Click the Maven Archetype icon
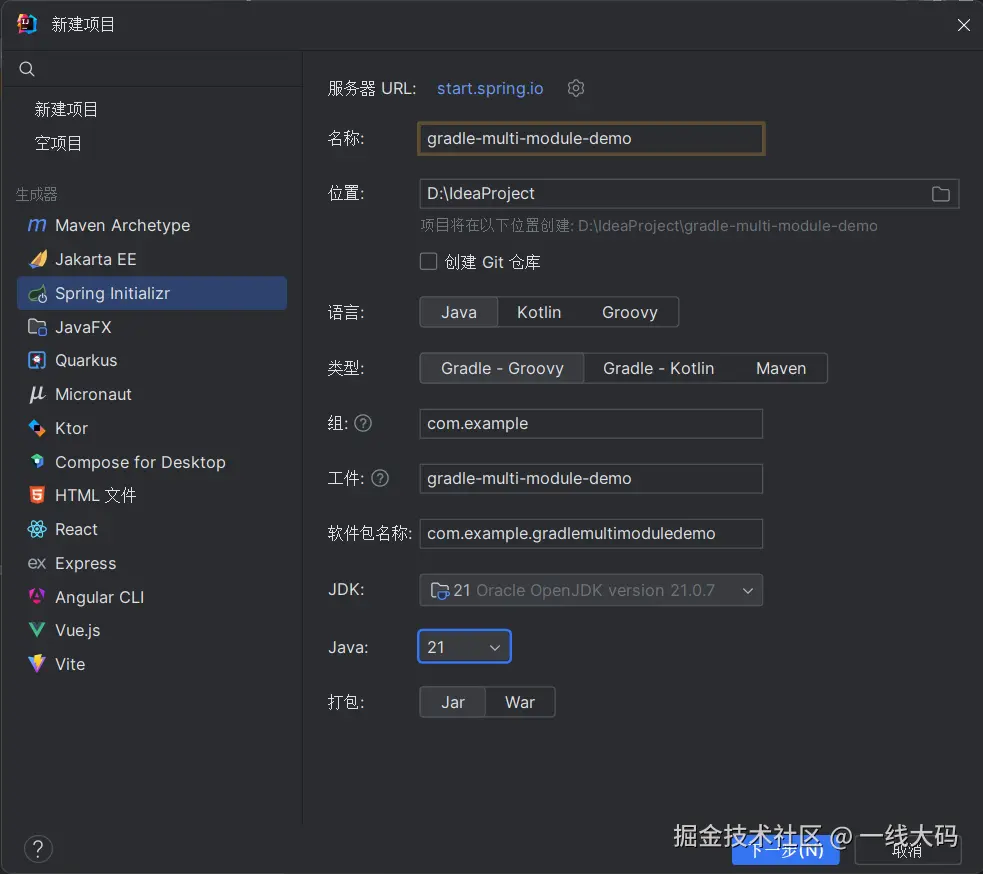Screen dimensions: 983x874 point(37,225)
